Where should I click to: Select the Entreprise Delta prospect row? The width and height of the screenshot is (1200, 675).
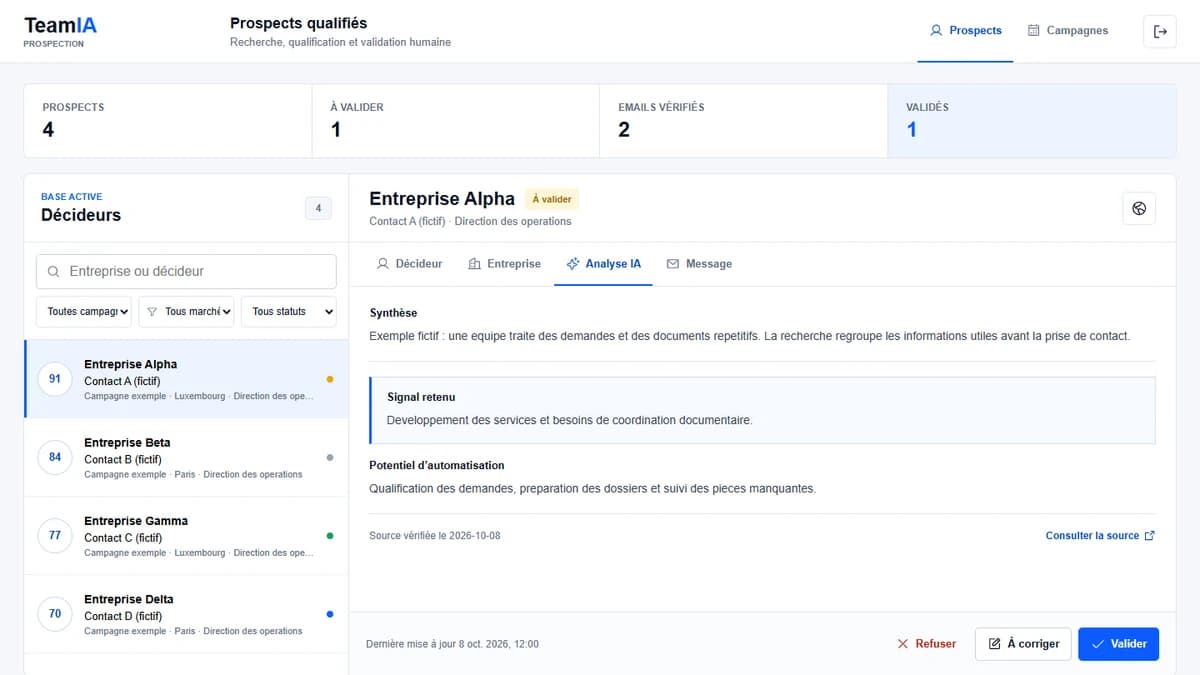186,614
